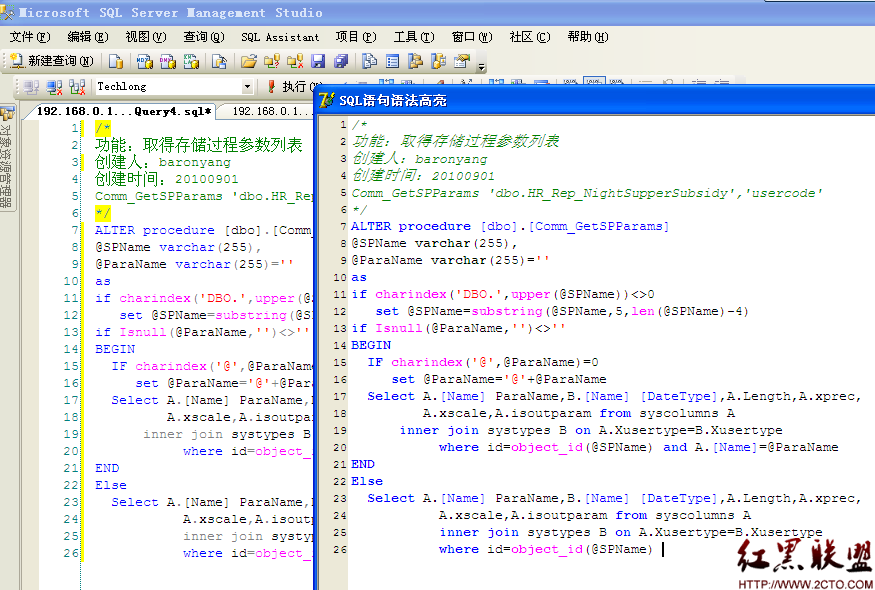Click the Disconnect query icon
Viewport: 875px width, 590px height.
click(54, 87)
